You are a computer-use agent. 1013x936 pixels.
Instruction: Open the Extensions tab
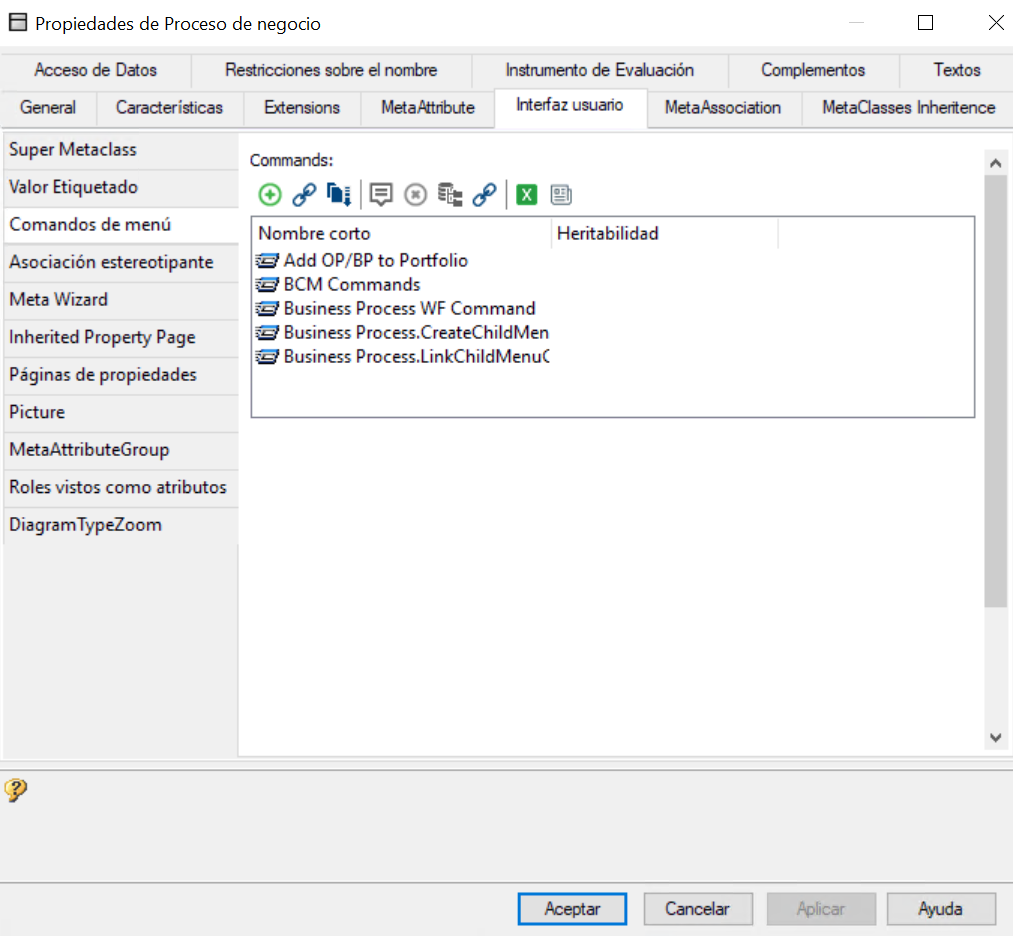(x=302, y=107)
